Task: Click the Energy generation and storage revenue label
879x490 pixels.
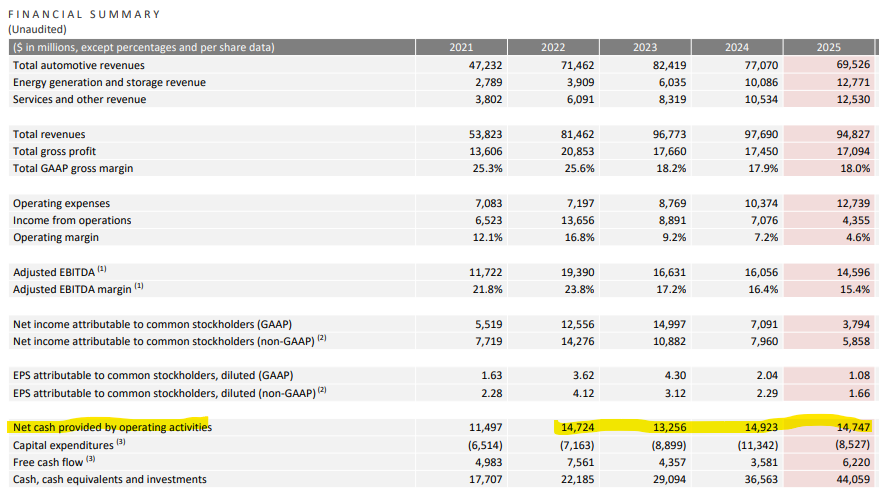Action: [x=109, y=82]
